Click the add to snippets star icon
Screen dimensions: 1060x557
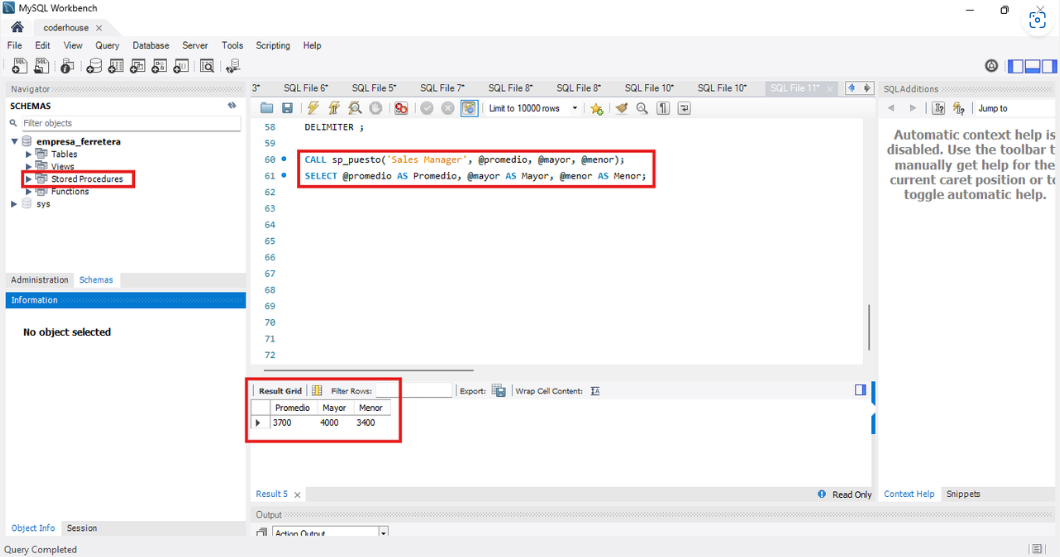coord(596,108)
